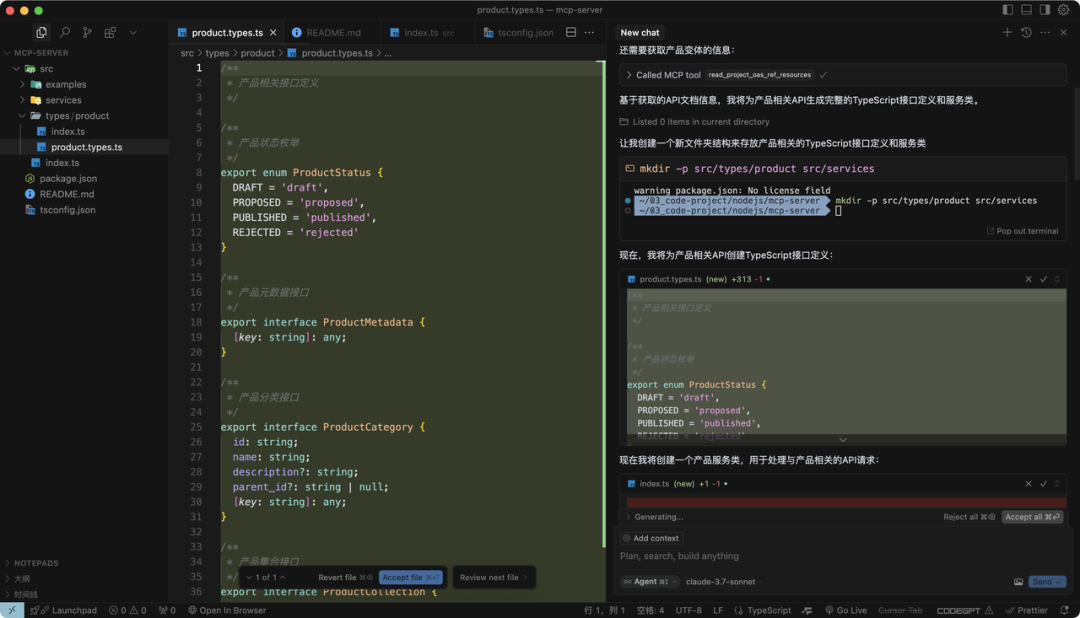
Task: Open the Extensions icon in the toolbar
Action: (109, 32)
